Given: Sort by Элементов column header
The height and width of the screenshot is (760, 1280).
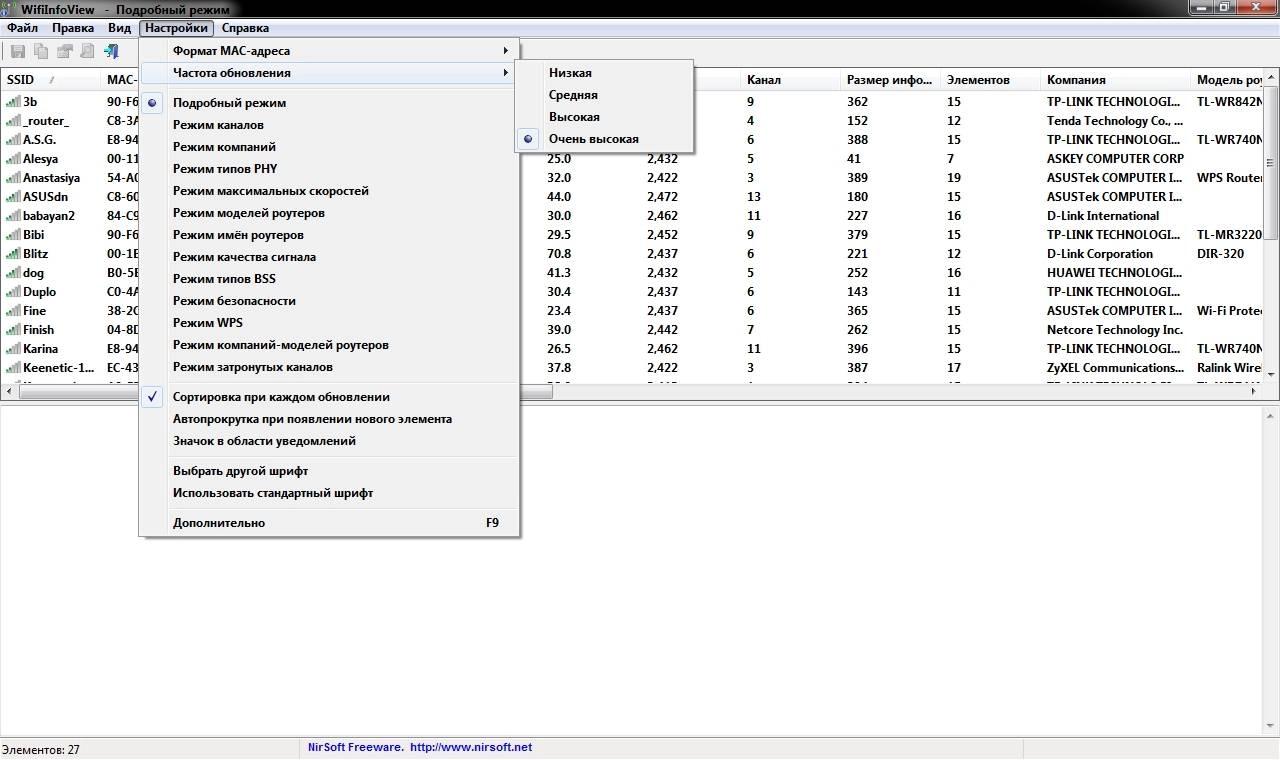Looking at the screenshot, I should tap(991, 80).
